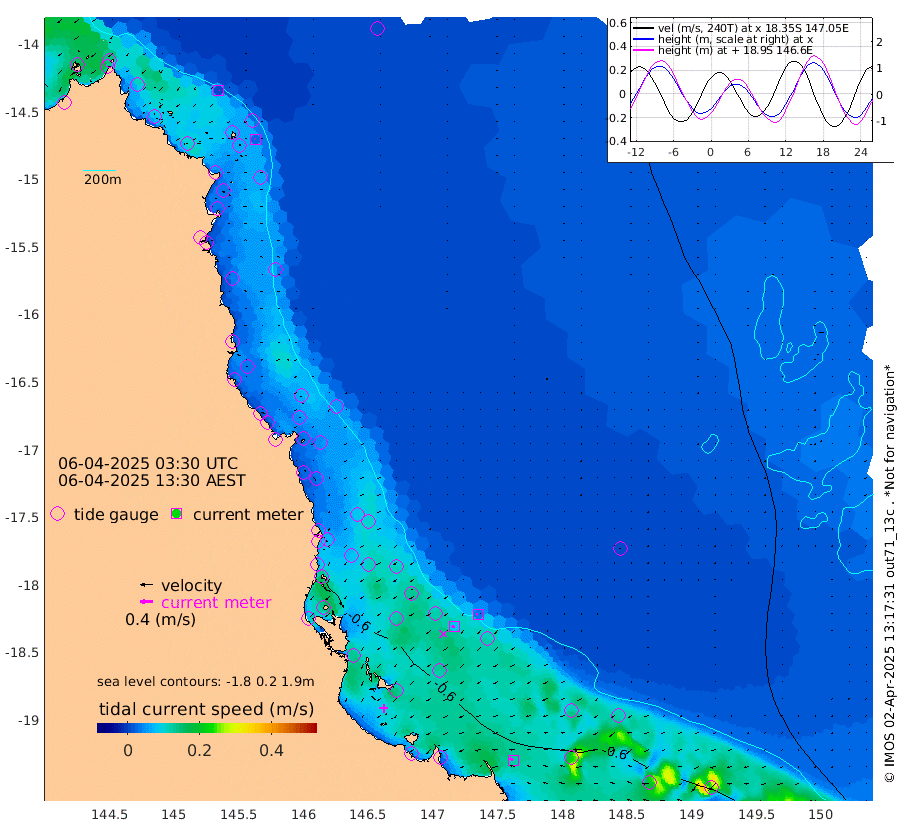The width and height of the screenshot is (900, 834).
Task: Click the current meter square near 18.2S 147.35E
Action: (x=478, y=615)
